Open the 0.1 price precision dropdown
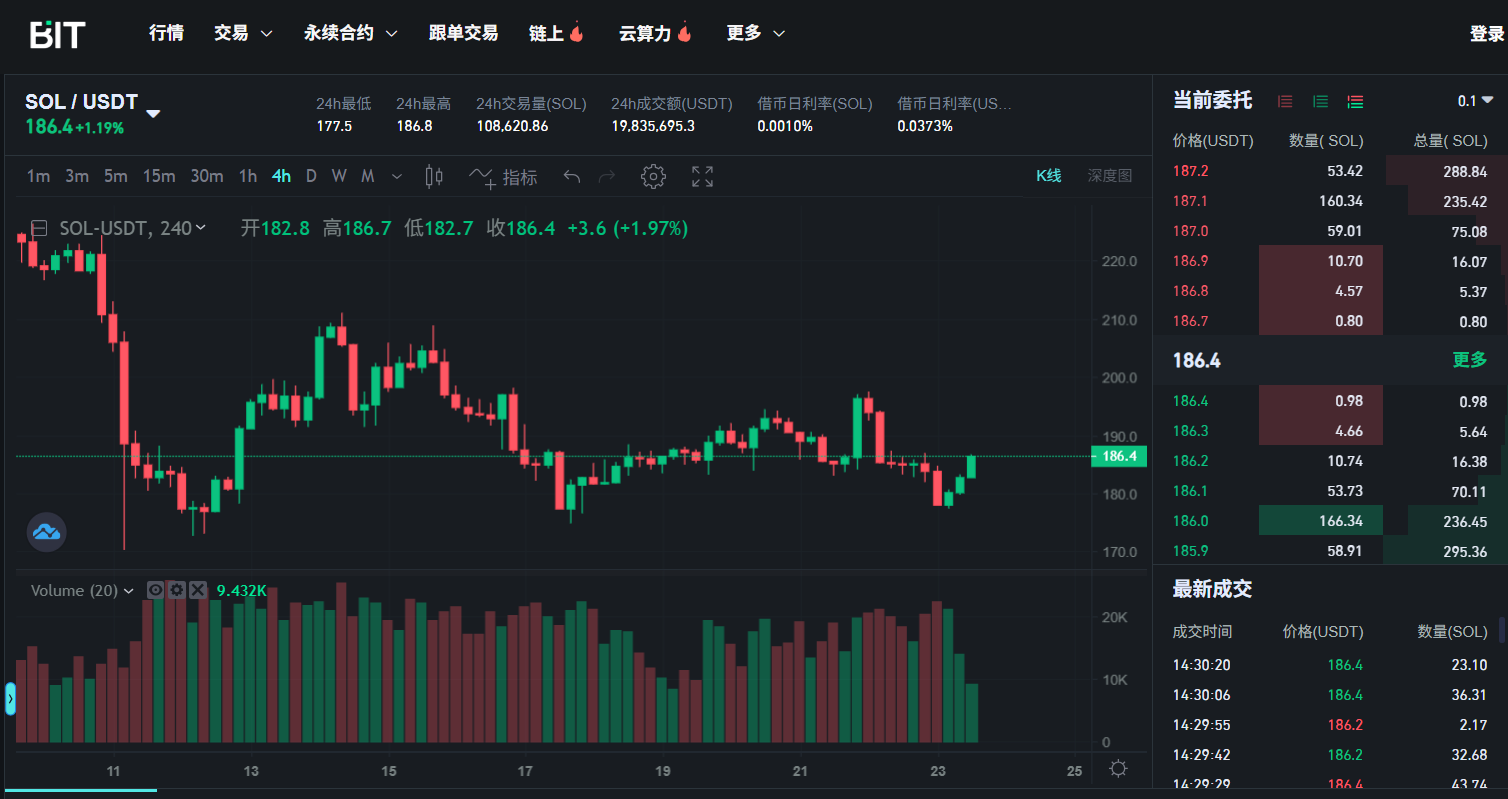Screen dimensions: 1508x799 1475,100
